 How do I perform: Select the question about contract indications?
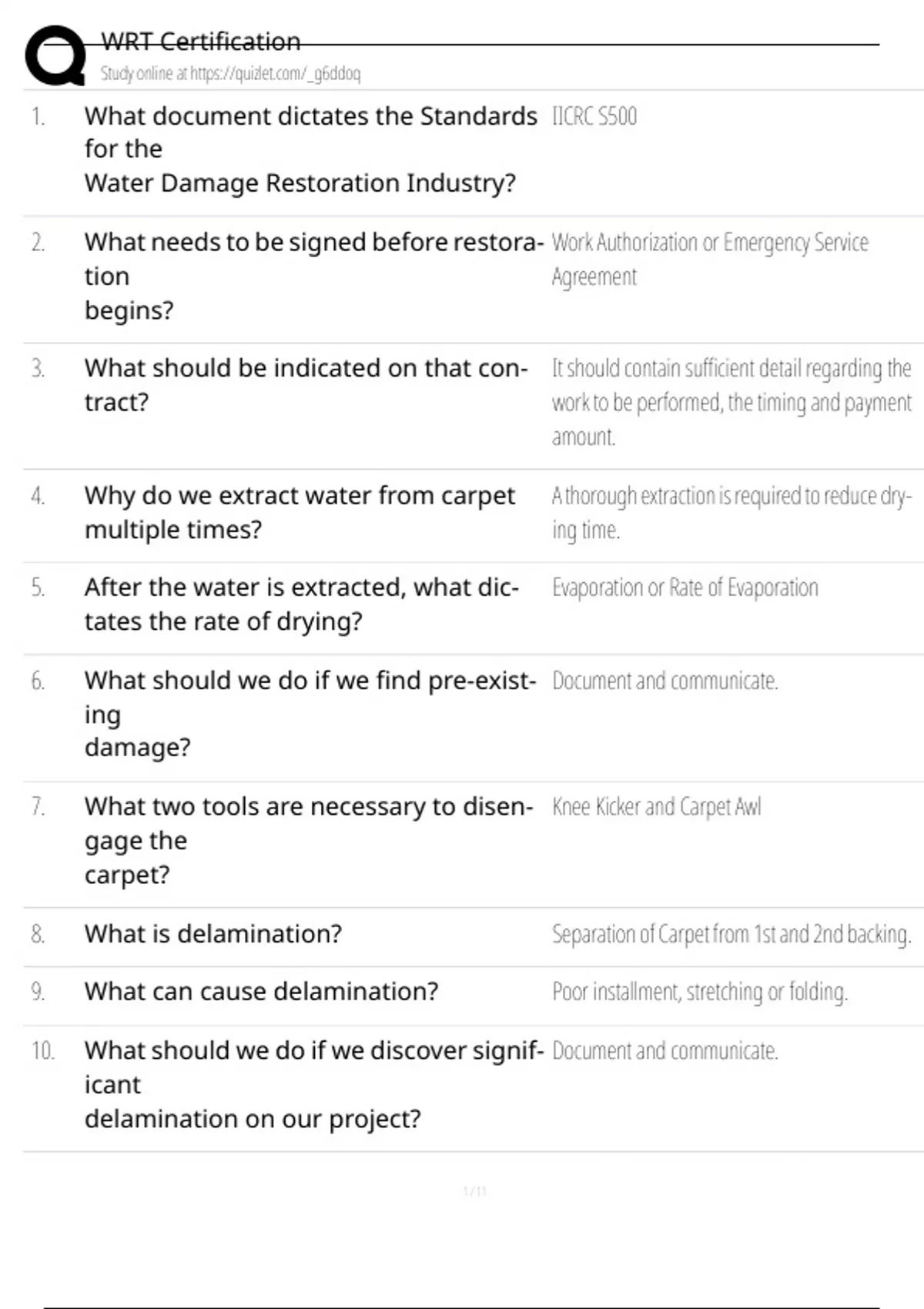pos(306,385)
